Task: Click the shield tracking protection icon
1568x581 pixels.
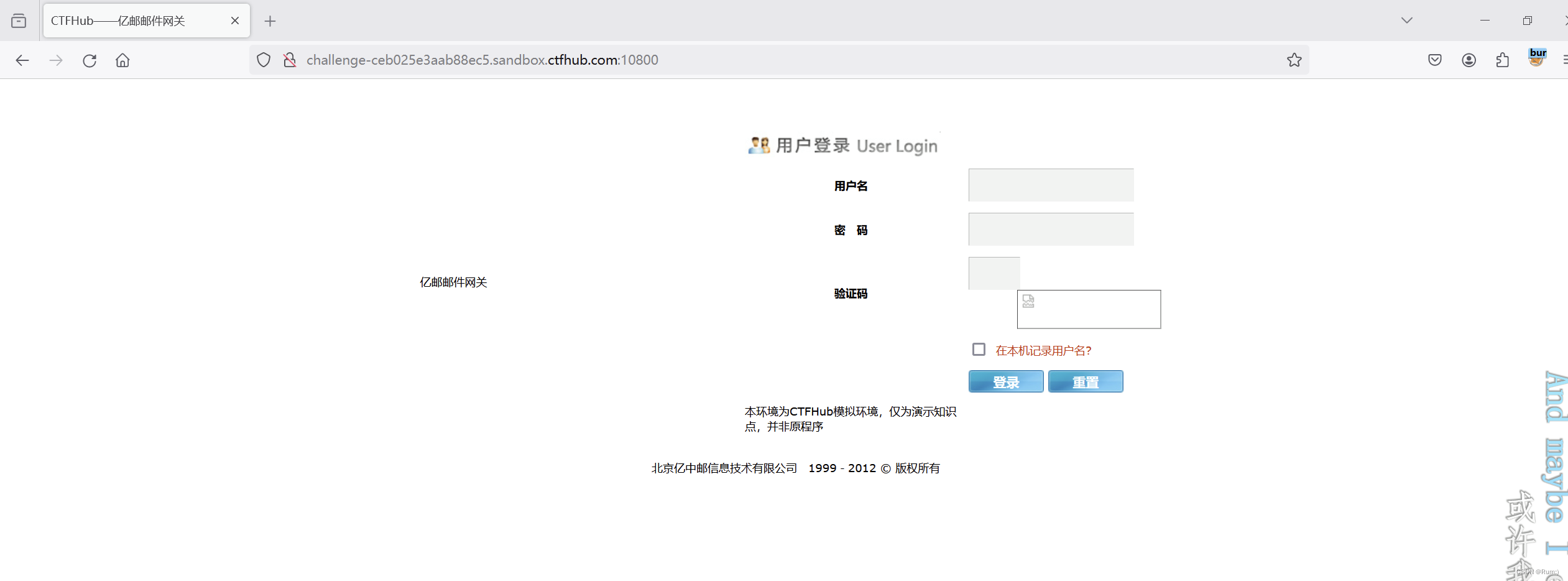Action: 263,60
